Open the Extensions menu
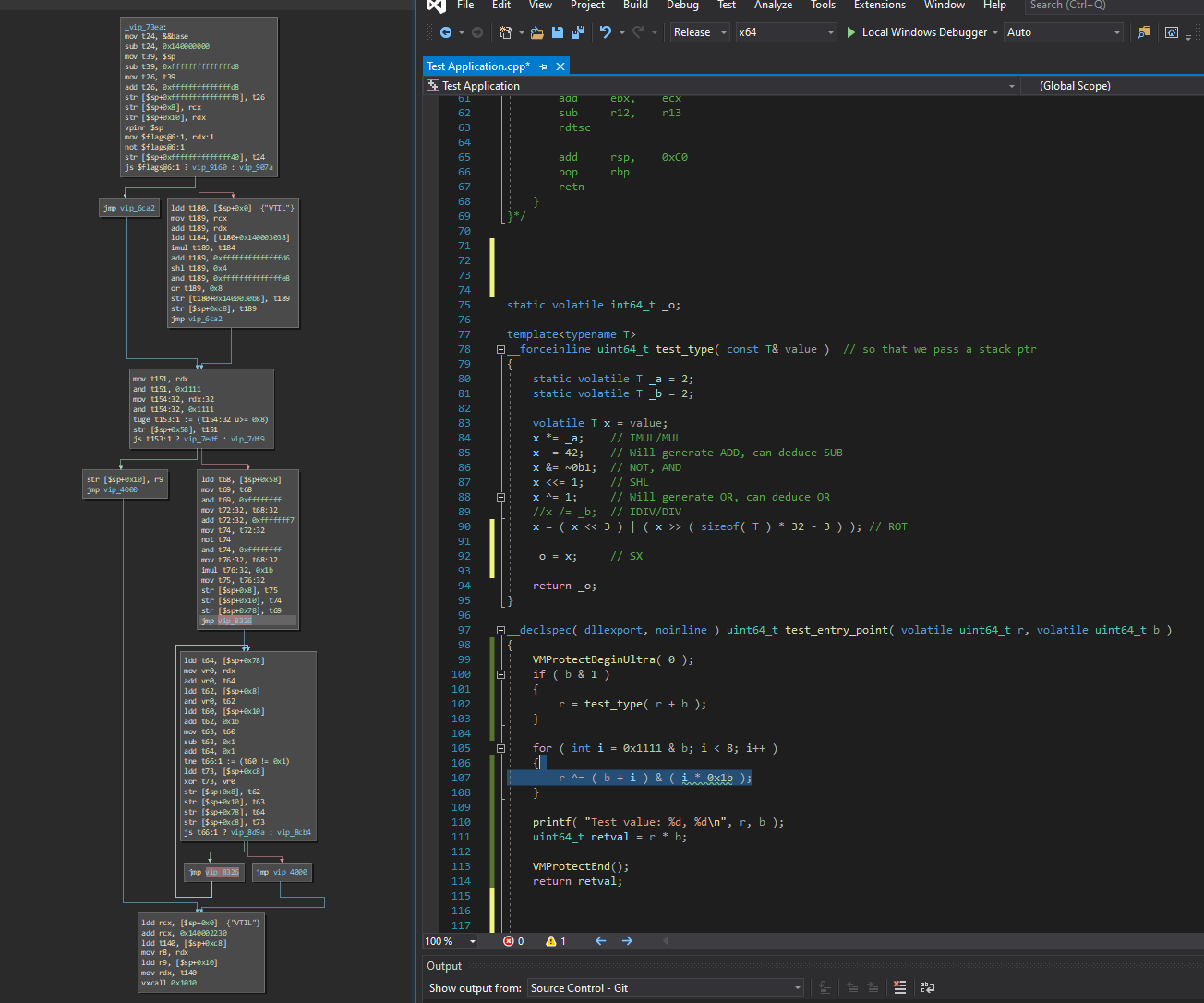Viewport: 1204px width, 1003px height. point(879,6)
